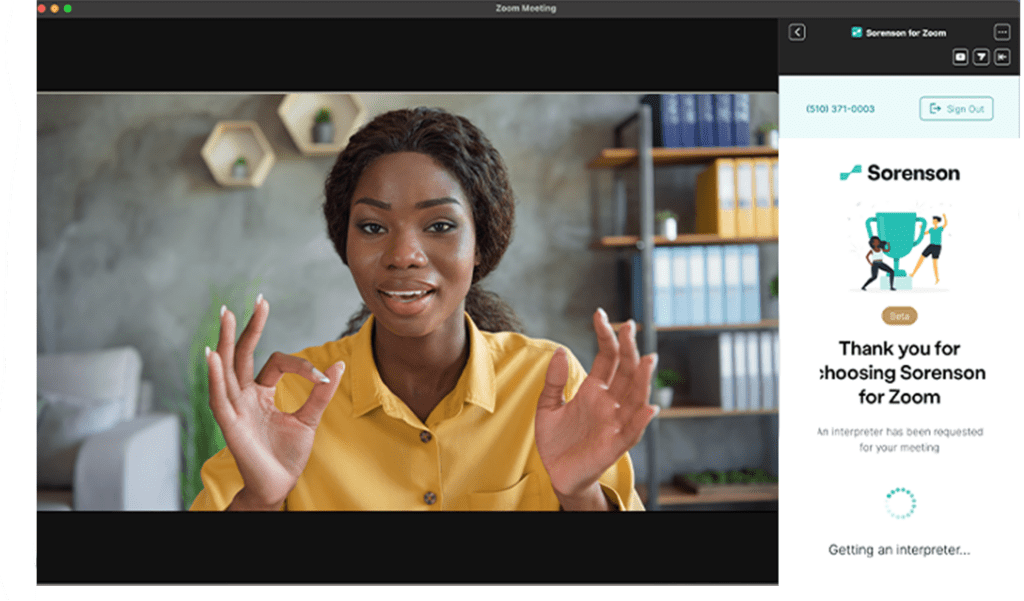Click the "Getting an interpreter..." status text
This screenshot has height=601, width=1024.
click(x=901, y=551)
